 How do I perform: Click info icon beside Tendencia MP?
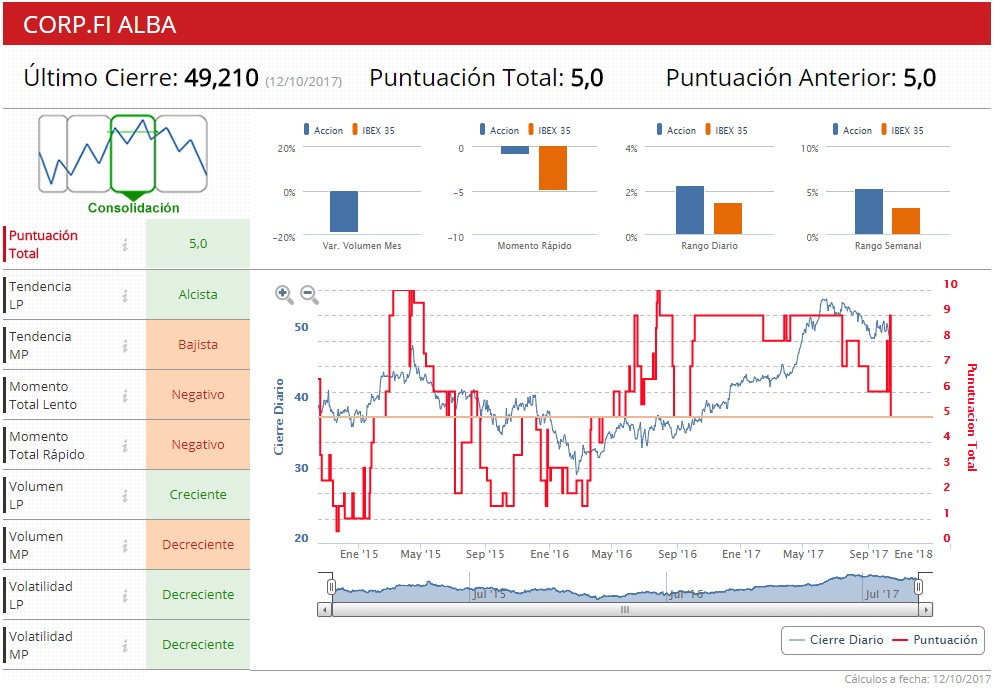pos(125,345)
